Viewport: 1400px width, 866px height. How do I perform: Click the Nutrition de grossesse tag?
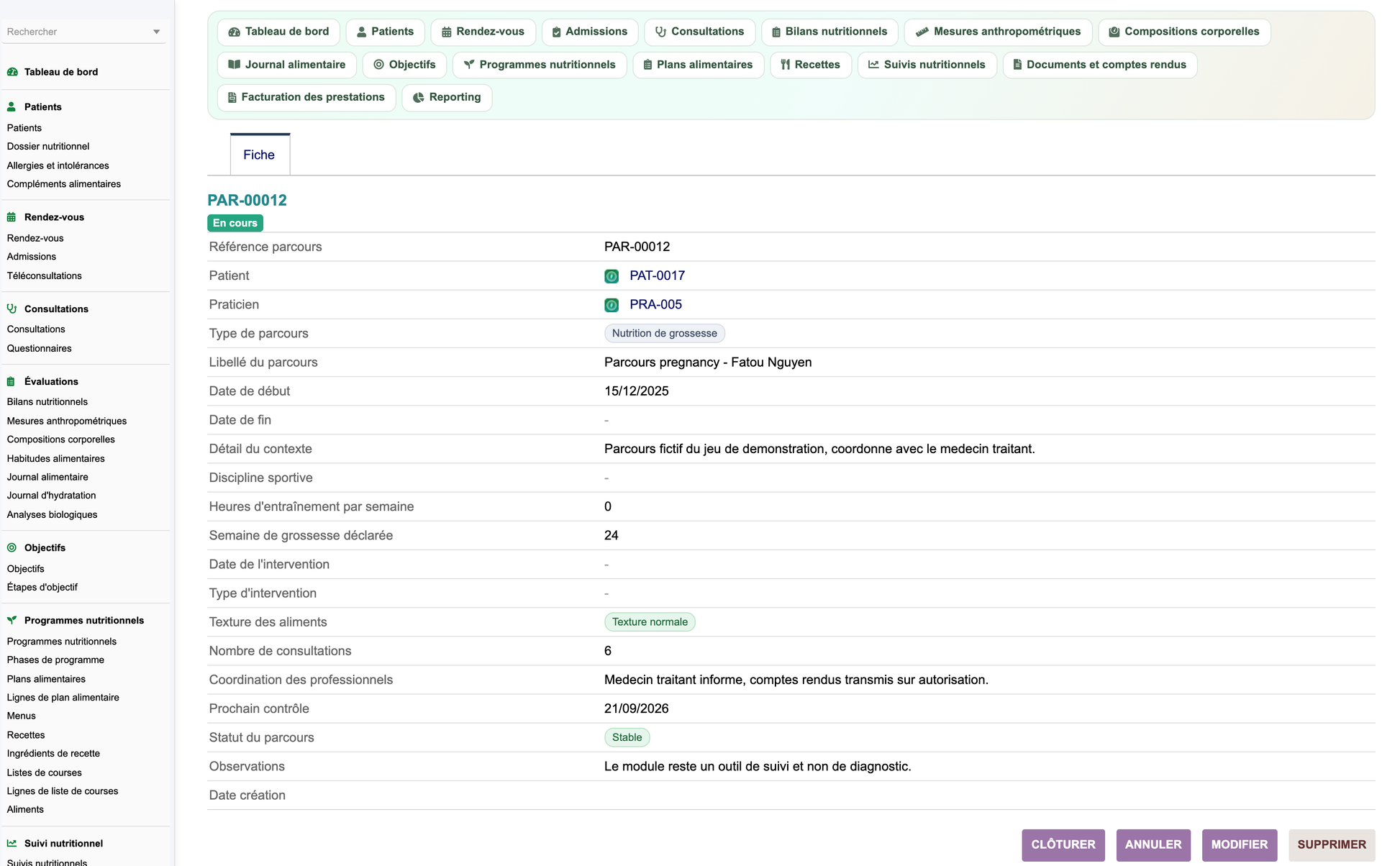665,334
